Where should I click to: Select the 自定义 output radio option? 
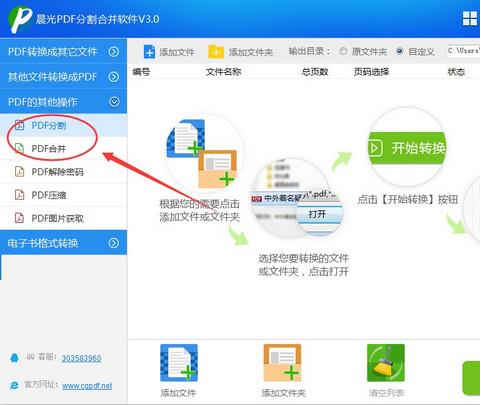400,51
